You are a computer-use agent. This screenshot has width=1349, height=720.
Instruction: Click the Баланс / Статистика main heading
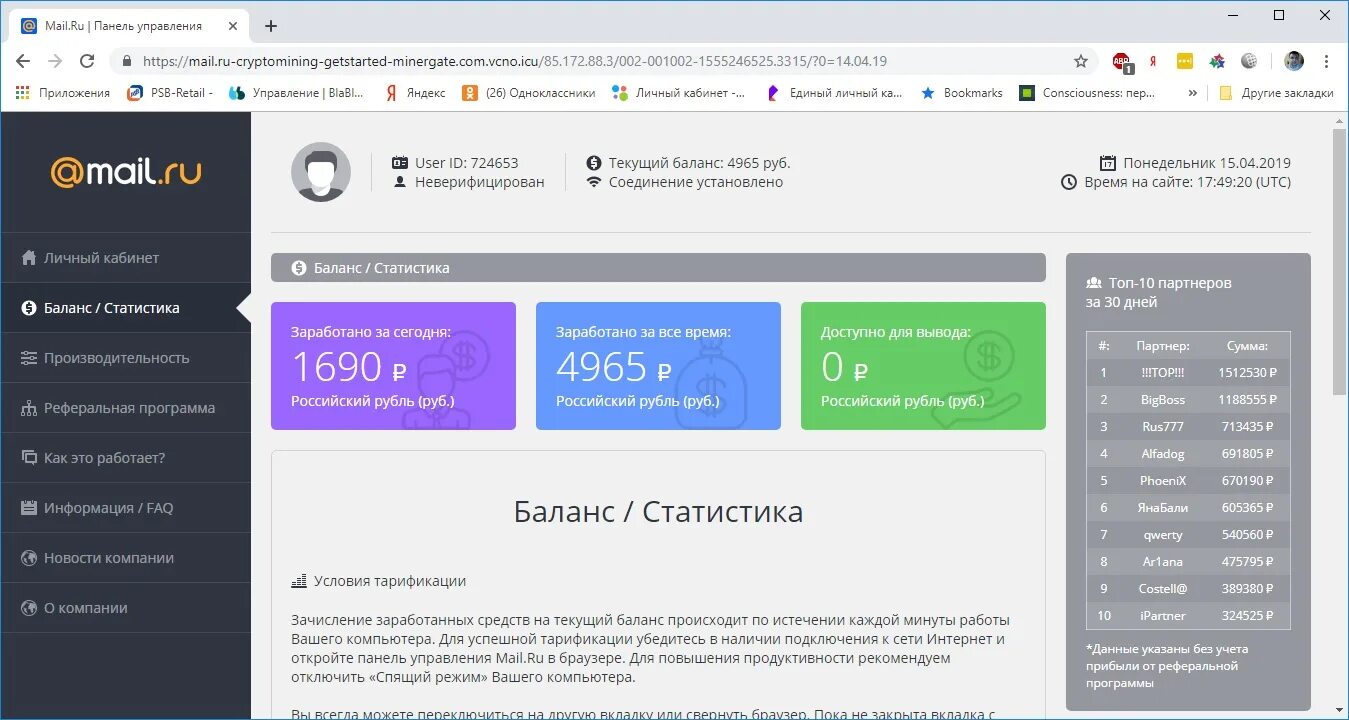[658, 512]
